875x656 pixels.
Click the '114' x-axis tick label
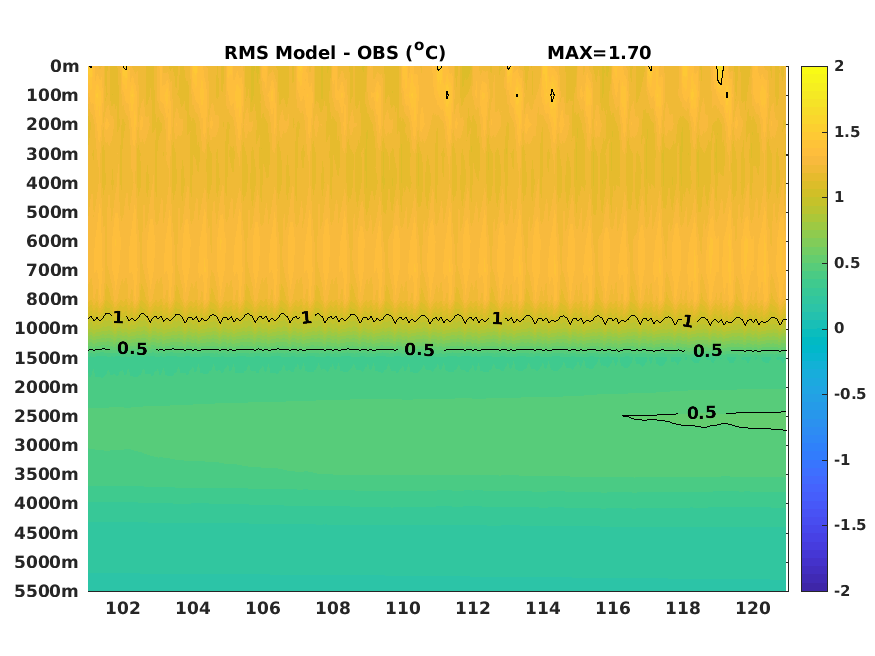(x=543, y=608)
